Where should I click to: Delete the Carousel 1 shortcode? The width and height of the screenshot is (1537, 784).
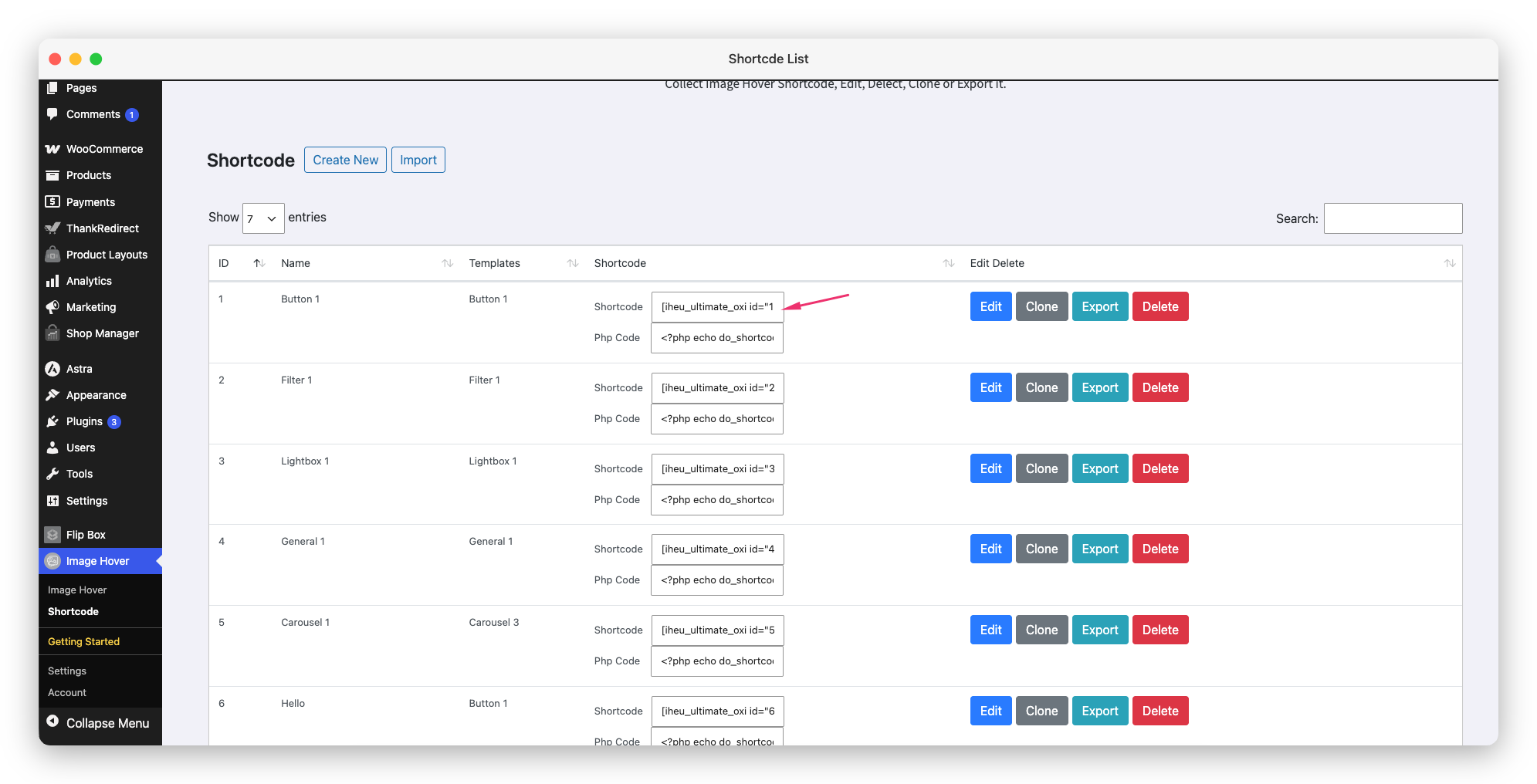tap(1160, 630)
